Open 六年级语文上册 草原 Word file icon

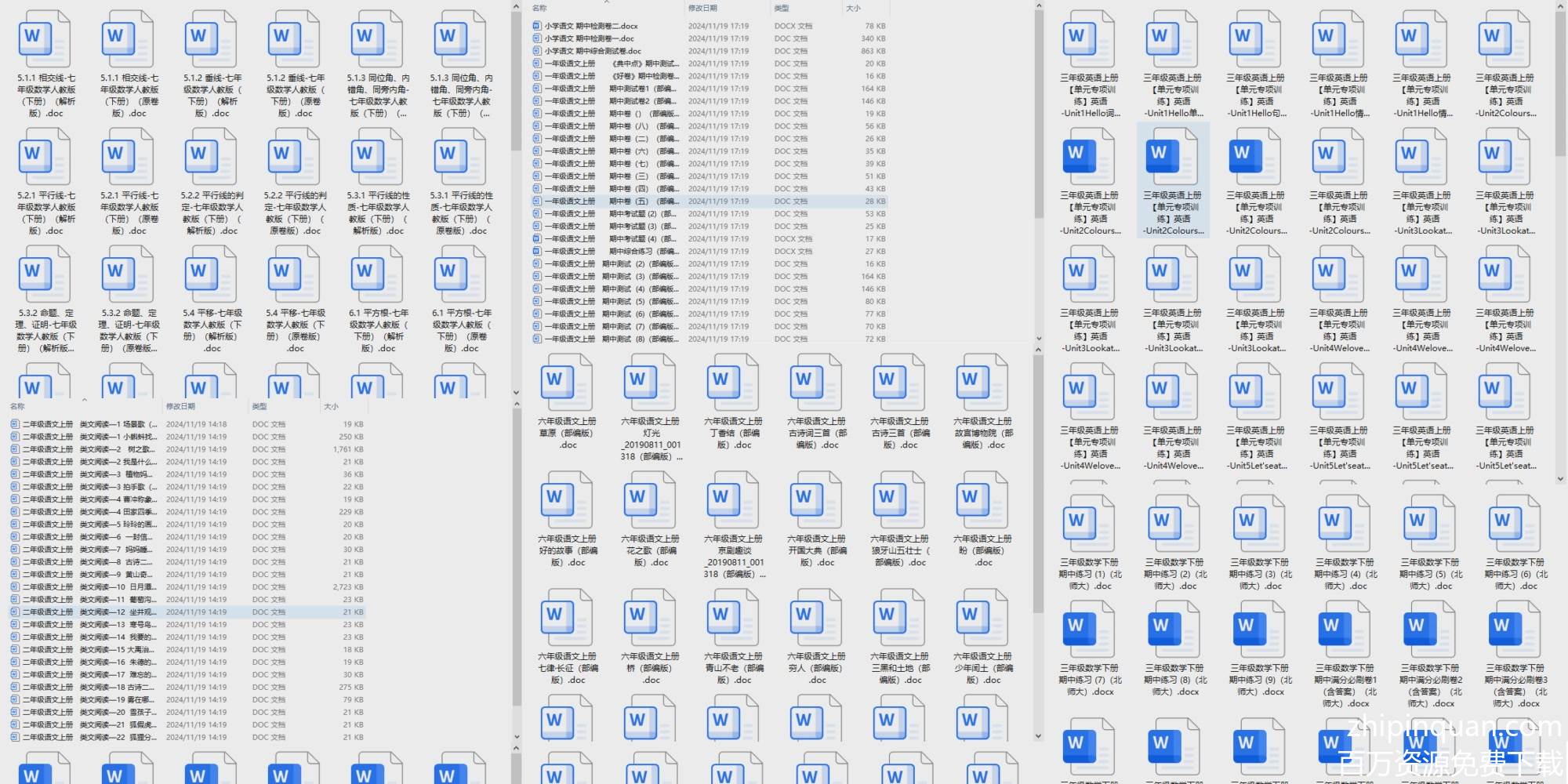(x=566, y=383)
